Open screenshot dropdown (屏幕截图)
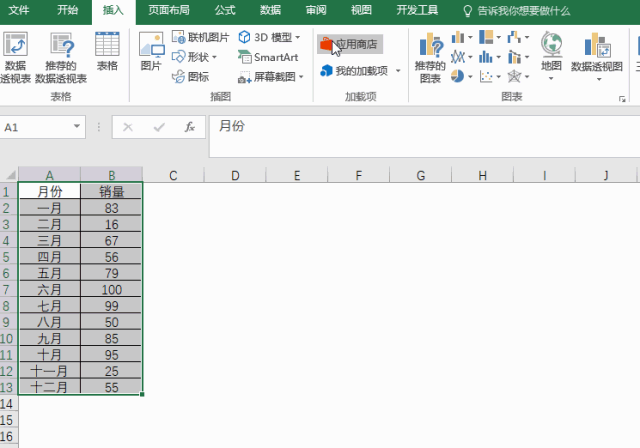This screenshot has width=640, height=448. click(x=271, y=76)
